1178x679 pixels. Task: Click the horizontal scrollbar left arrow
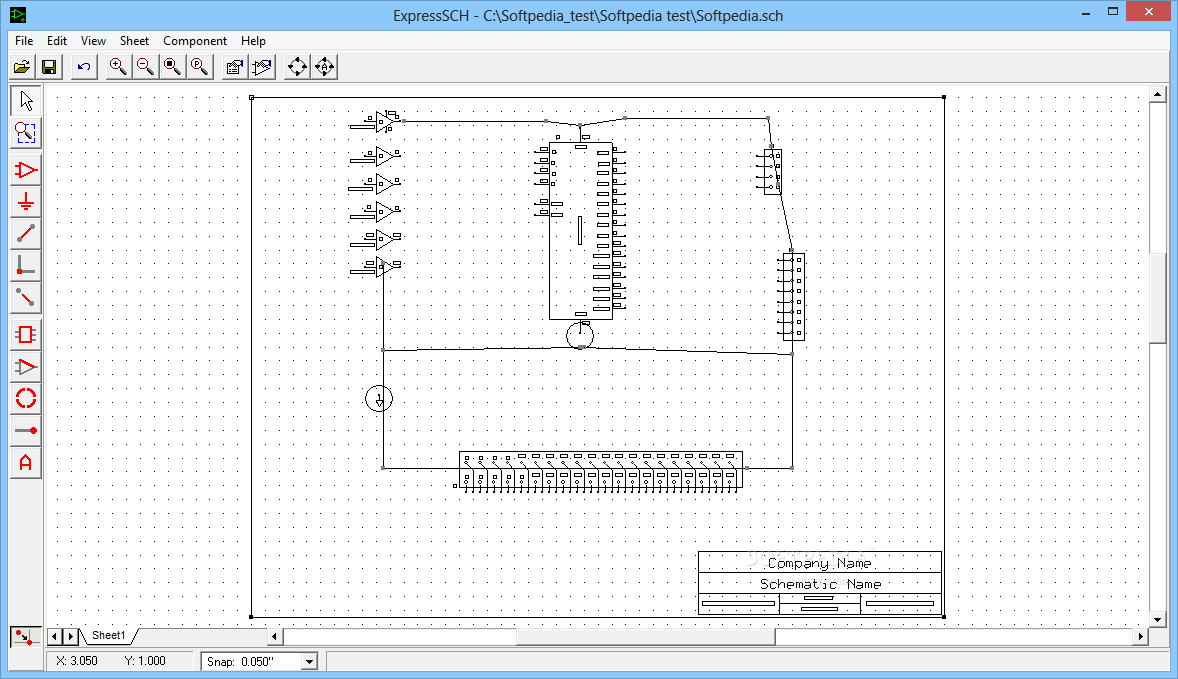point(274,636)
